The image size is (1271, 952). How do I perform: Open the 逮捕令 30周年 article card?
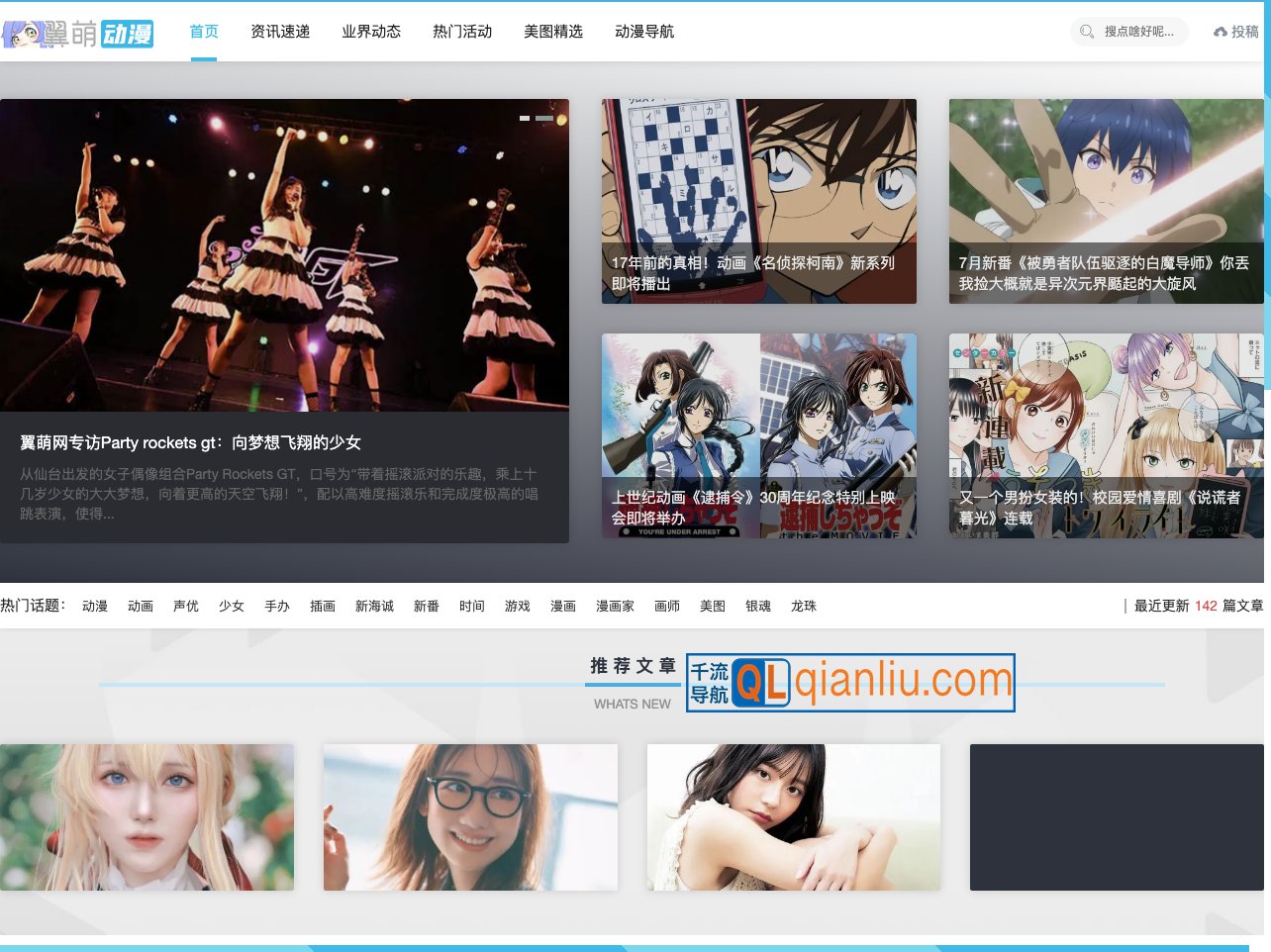[758, 435]
